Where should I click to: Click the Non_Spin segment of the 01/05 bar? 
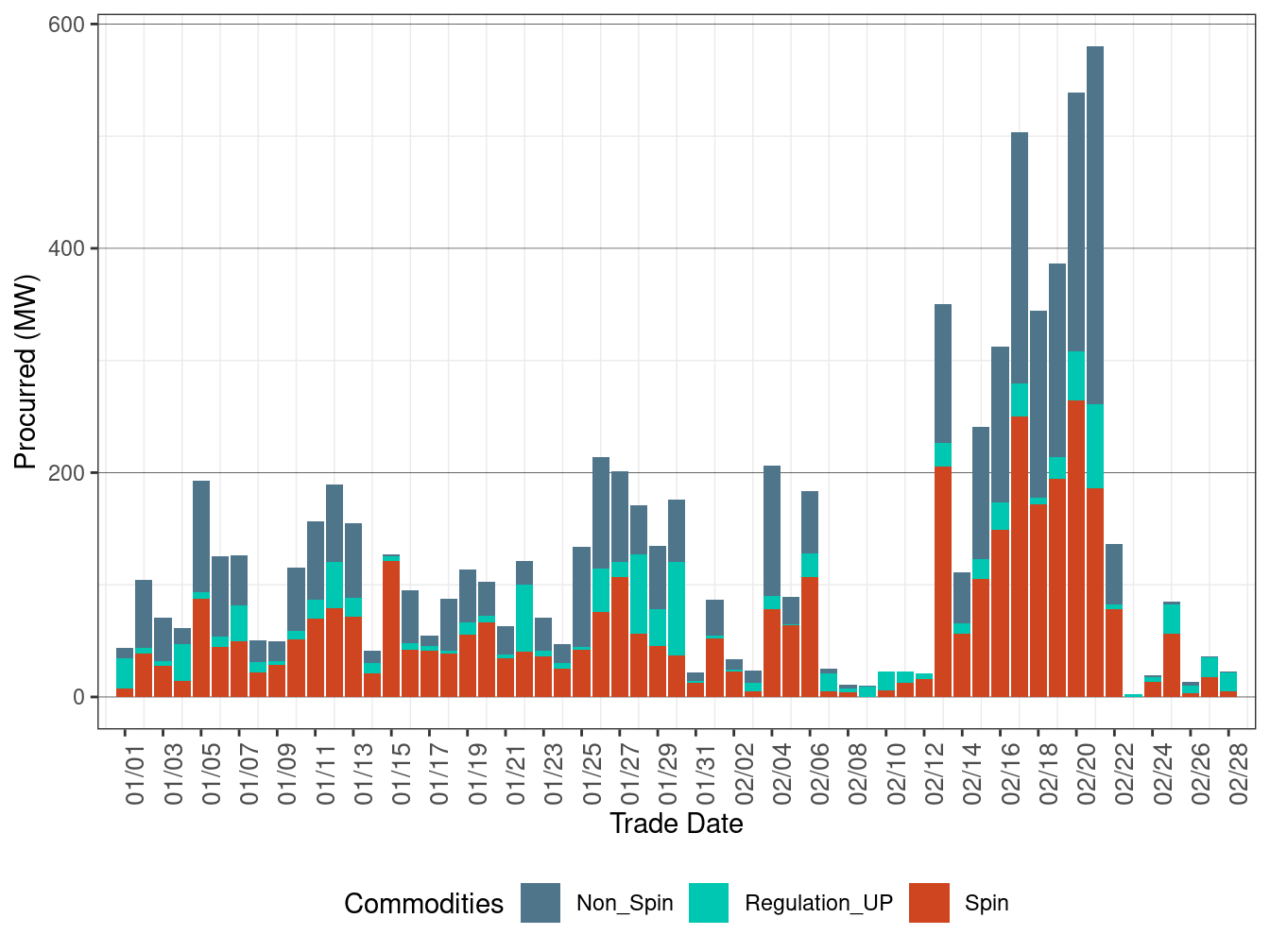point(201,536)
